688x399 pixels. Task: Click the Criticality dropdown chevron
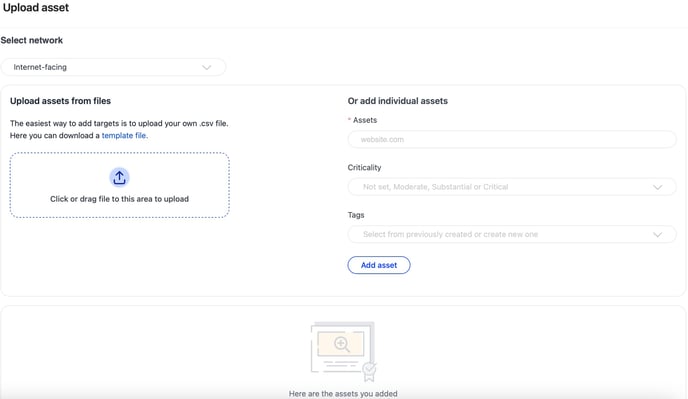[x=657, y=187]
